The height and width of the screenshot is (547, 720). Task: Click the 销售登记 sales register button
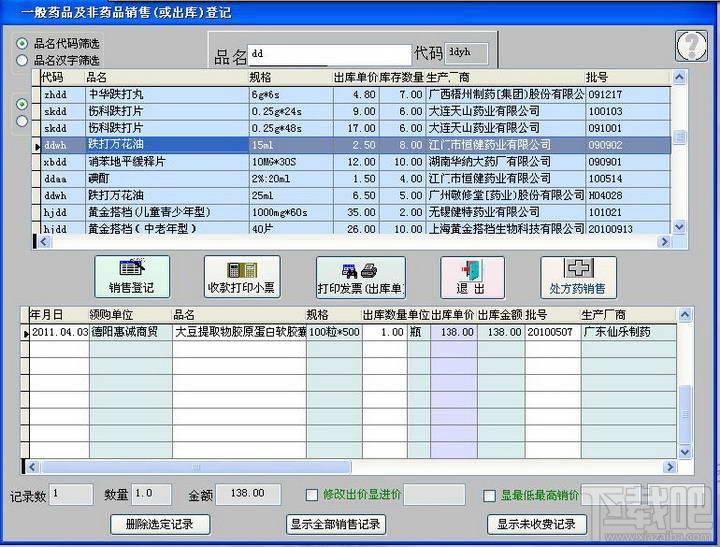[132, 277]
